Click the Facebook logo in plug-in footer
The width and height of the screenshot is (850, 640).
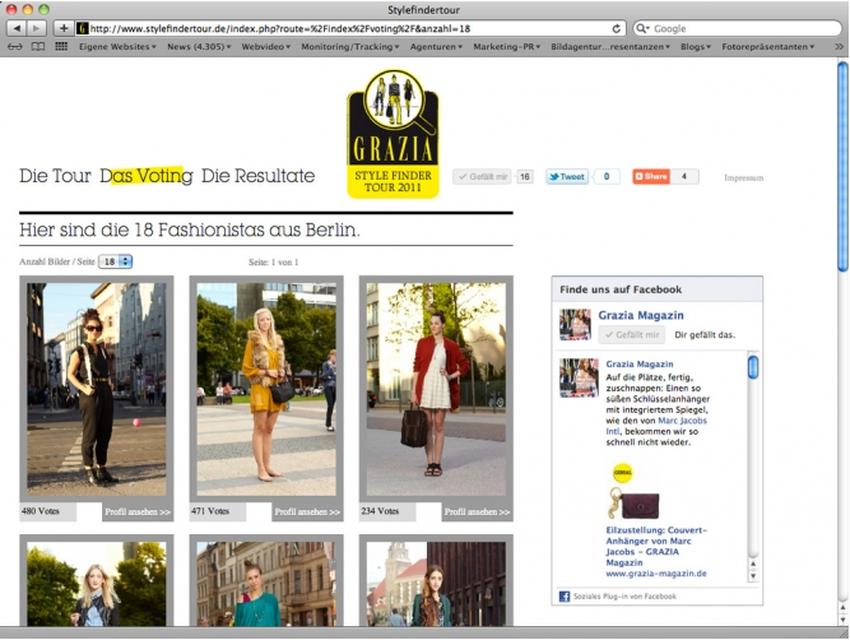coord(564,596)
